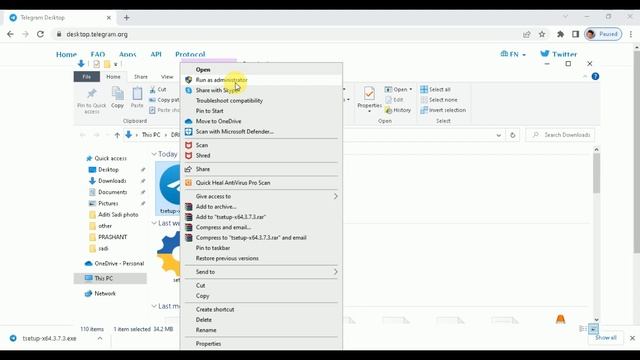Click the Skype icon in context menu
The image size is (640, 360).
[x=188, y=90]
